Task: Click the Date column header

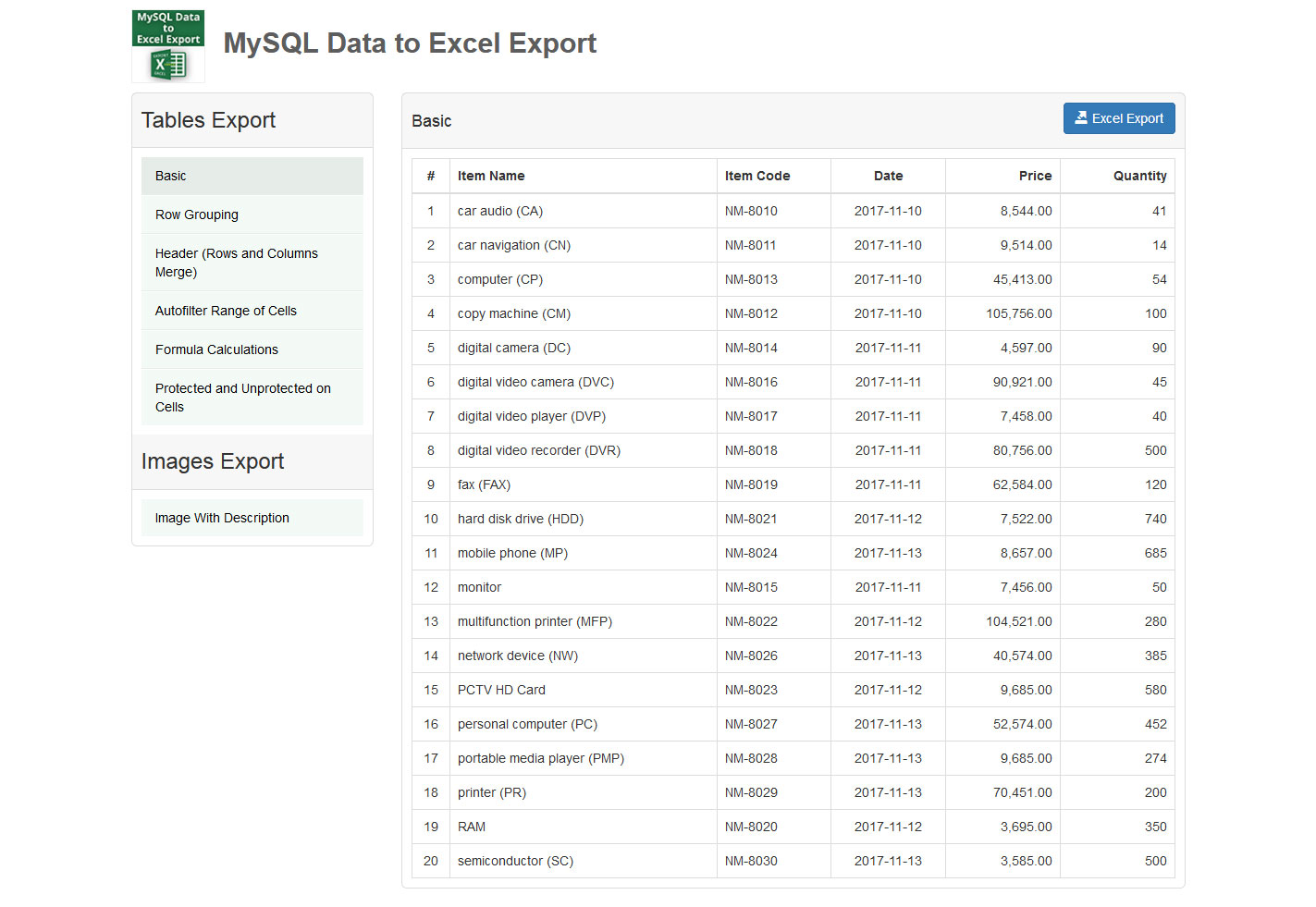Action: (888, 176)
